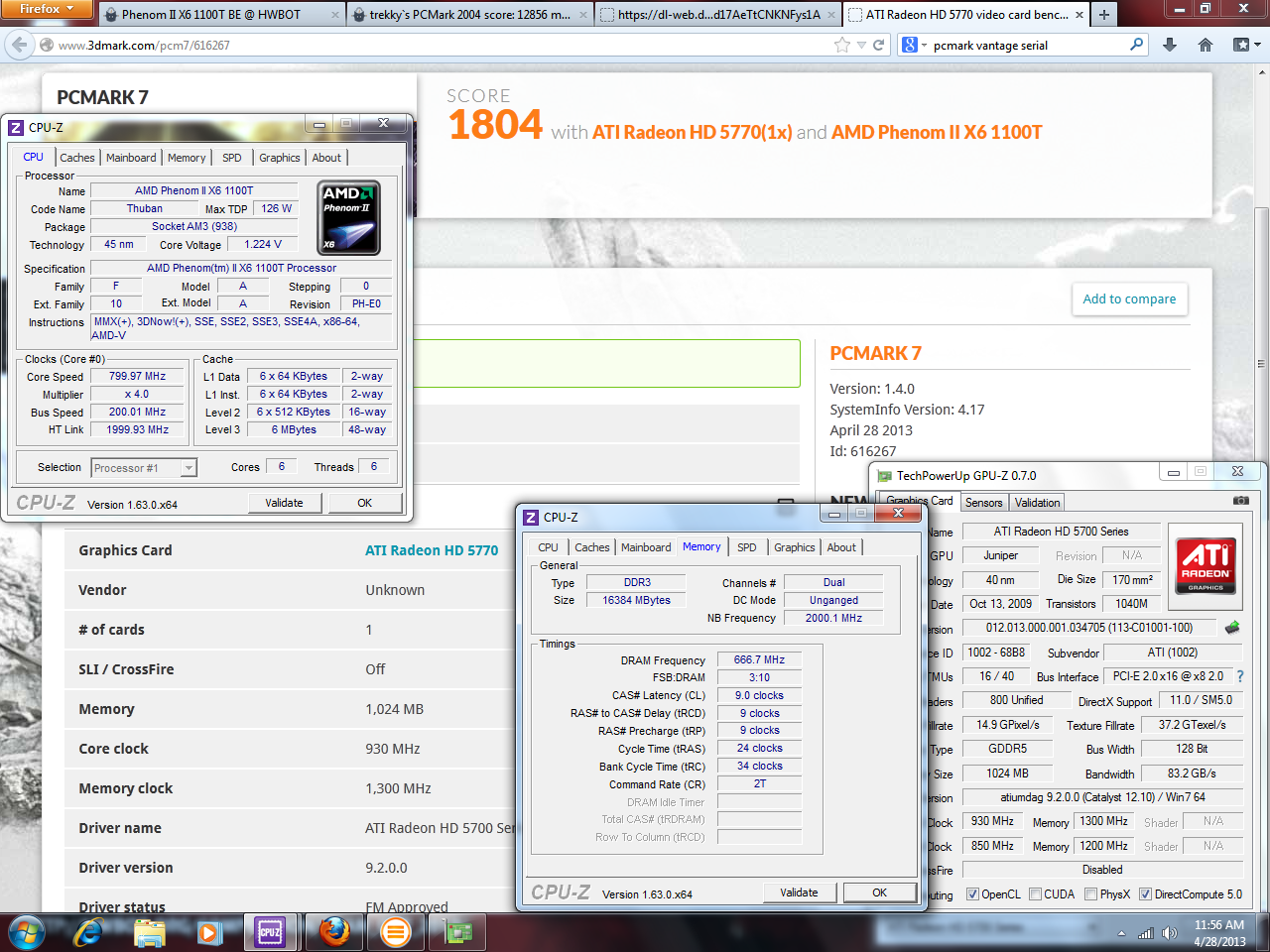Open Graphics tab in CPU-Z processor window
The height and width of the screenshot is (952, 1270).
(x=280, y=158)
